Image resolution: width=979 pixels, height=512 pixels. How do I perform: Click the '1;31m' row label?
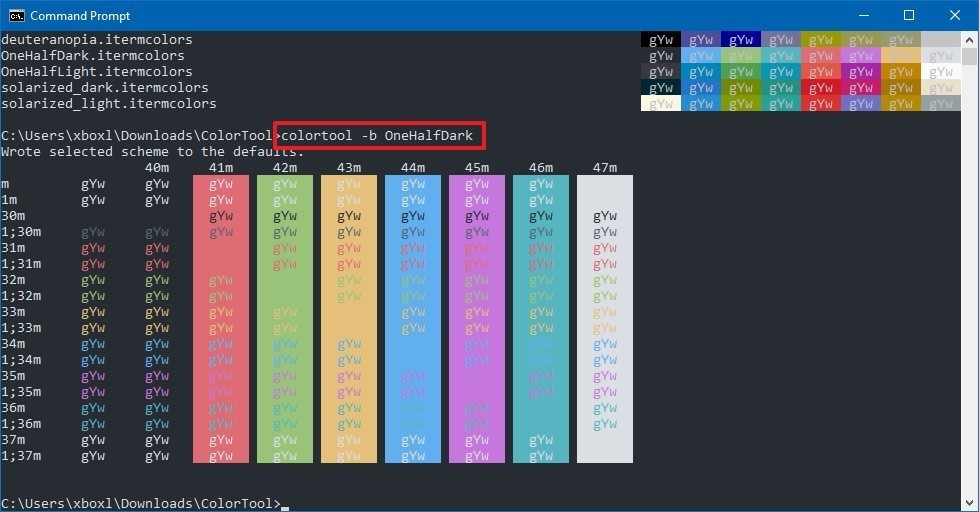(21, 263)
